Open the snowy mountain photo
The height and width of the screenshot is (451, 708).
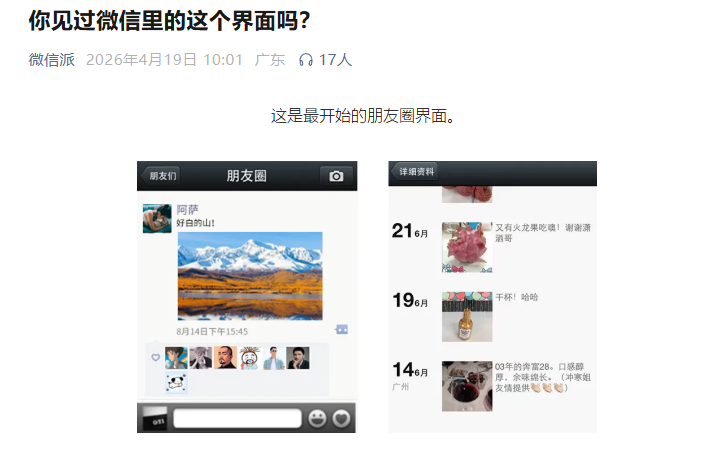coord(250,276)
